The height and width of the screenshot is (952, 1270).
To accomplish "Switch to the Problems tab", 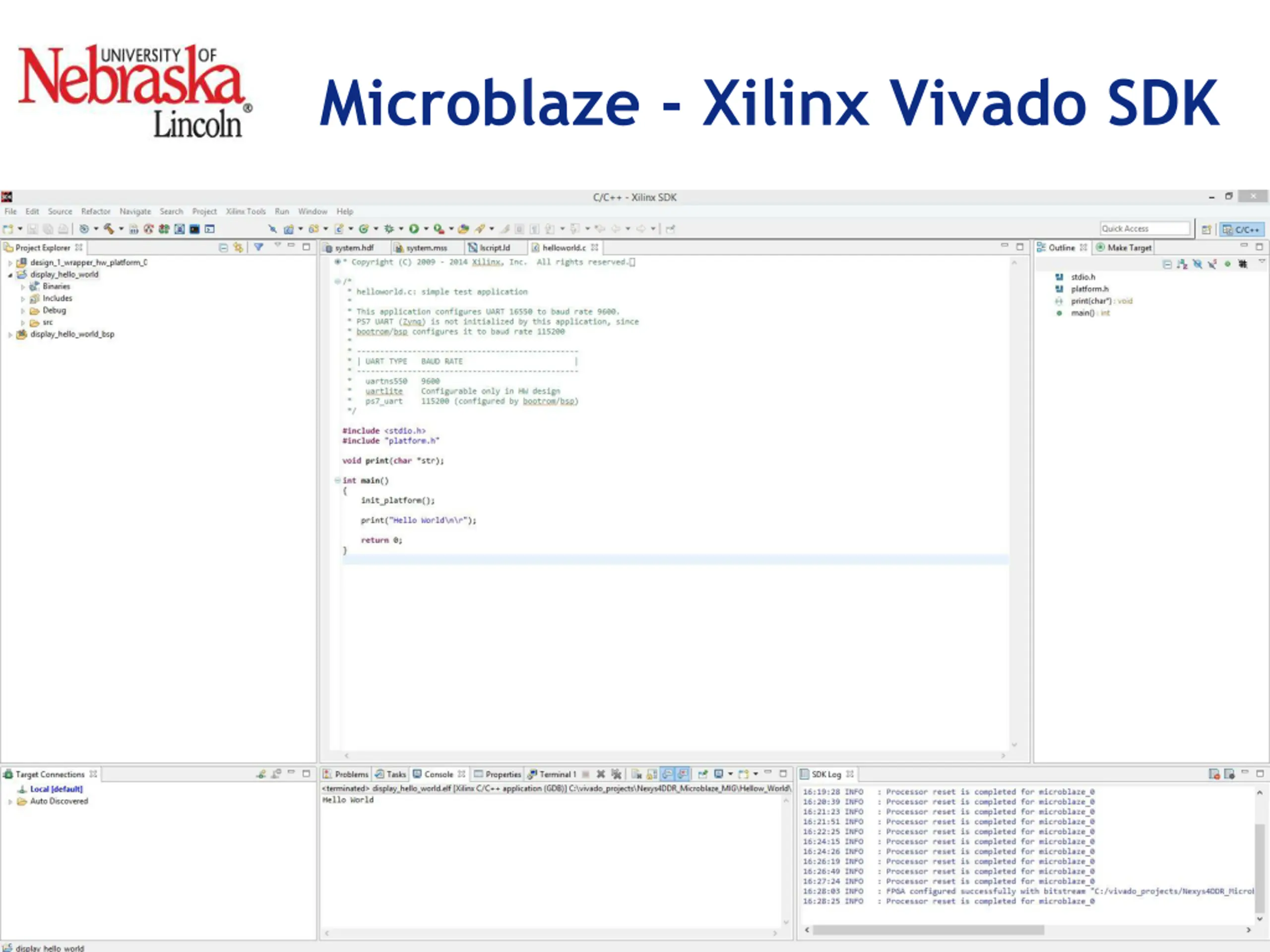I will point(346,774).
